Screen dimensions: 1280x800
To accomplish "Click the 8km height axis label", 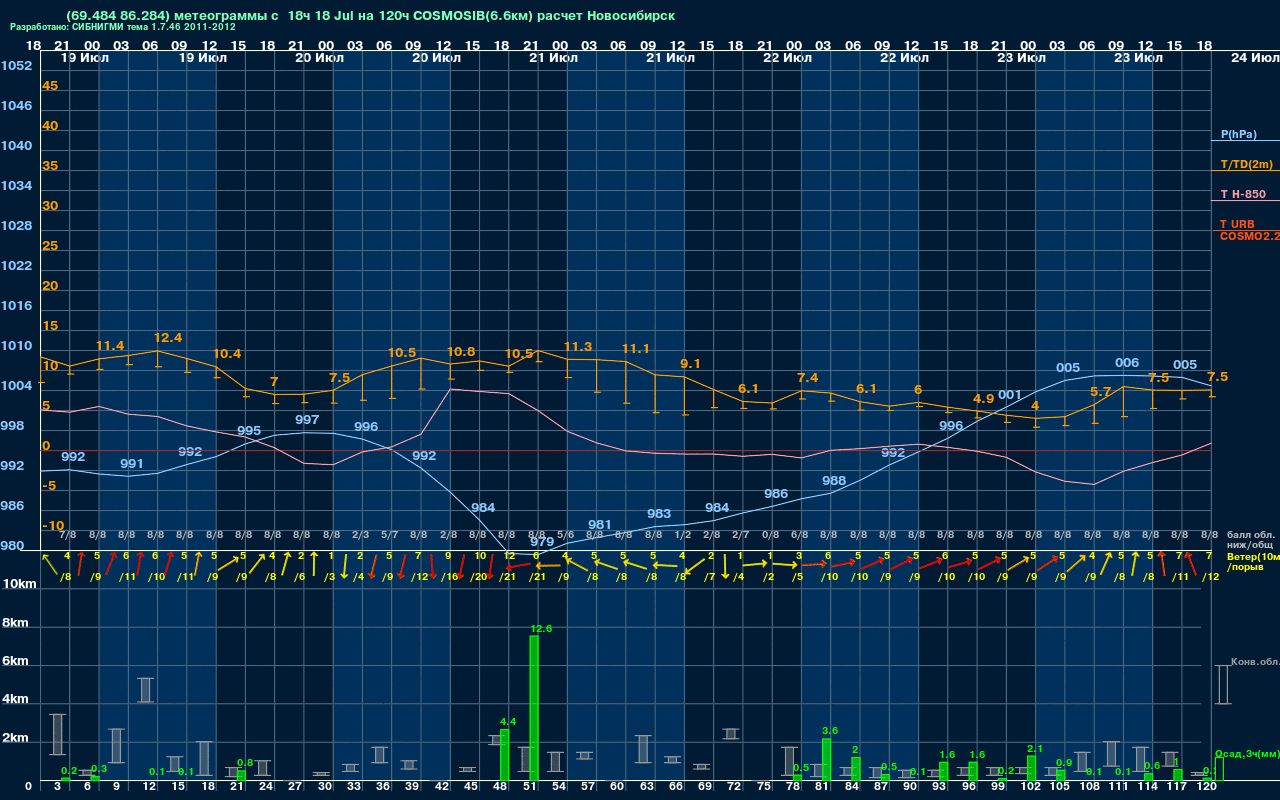I will click(15, 623).
